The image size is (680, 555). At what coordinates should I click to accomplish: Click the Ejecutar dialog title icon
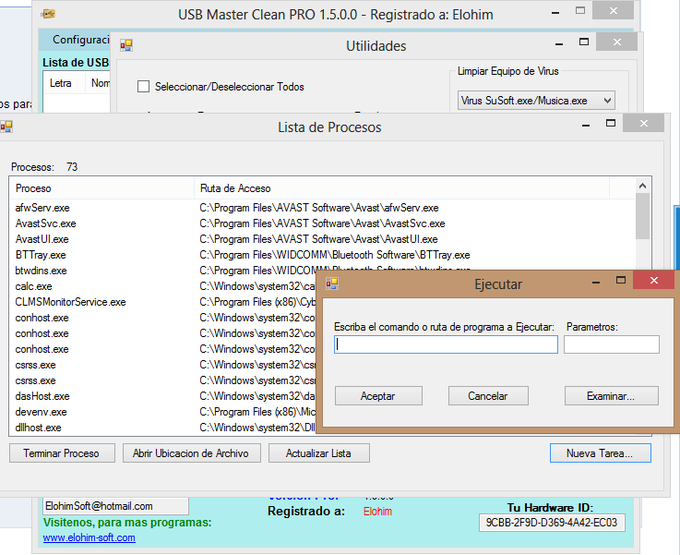coord(332,284)
